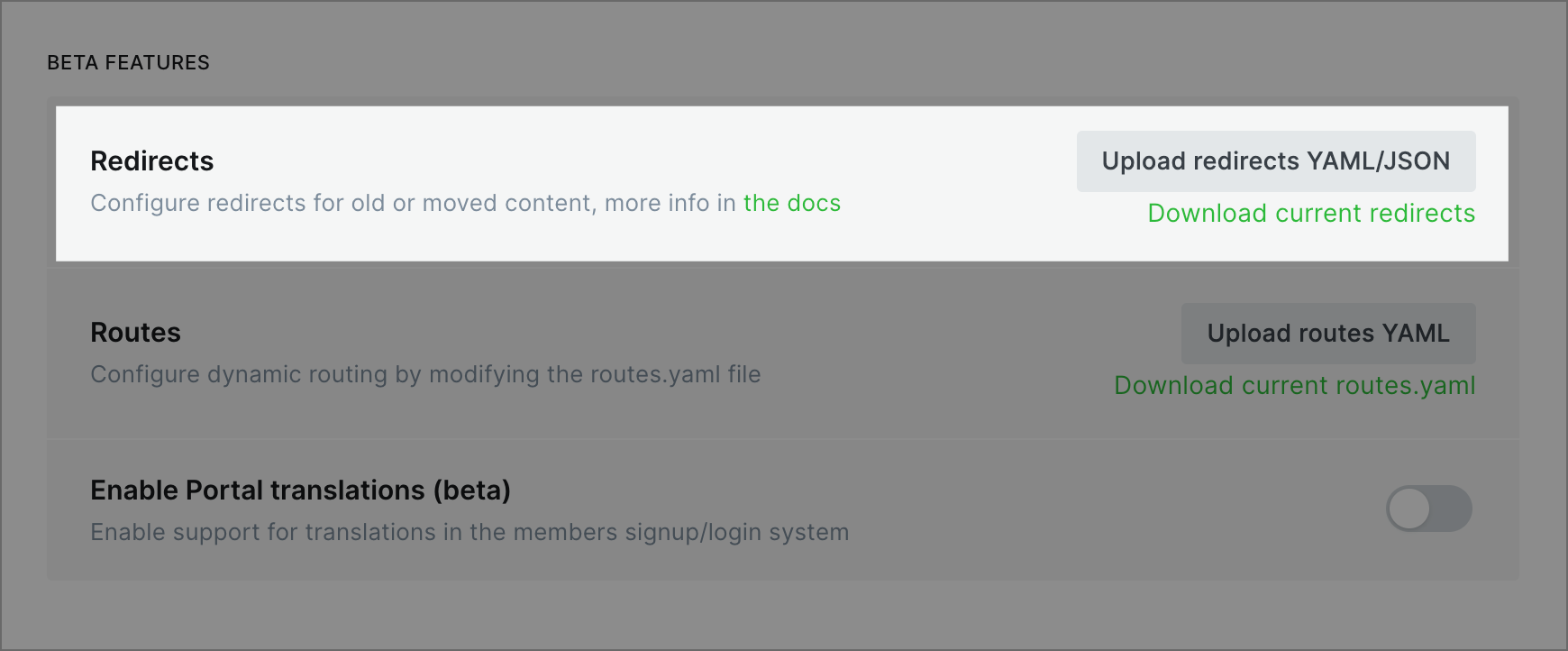
Task: Enable the Portal translations toggle
Action: pyautogui.click(x=1428, y=509)
